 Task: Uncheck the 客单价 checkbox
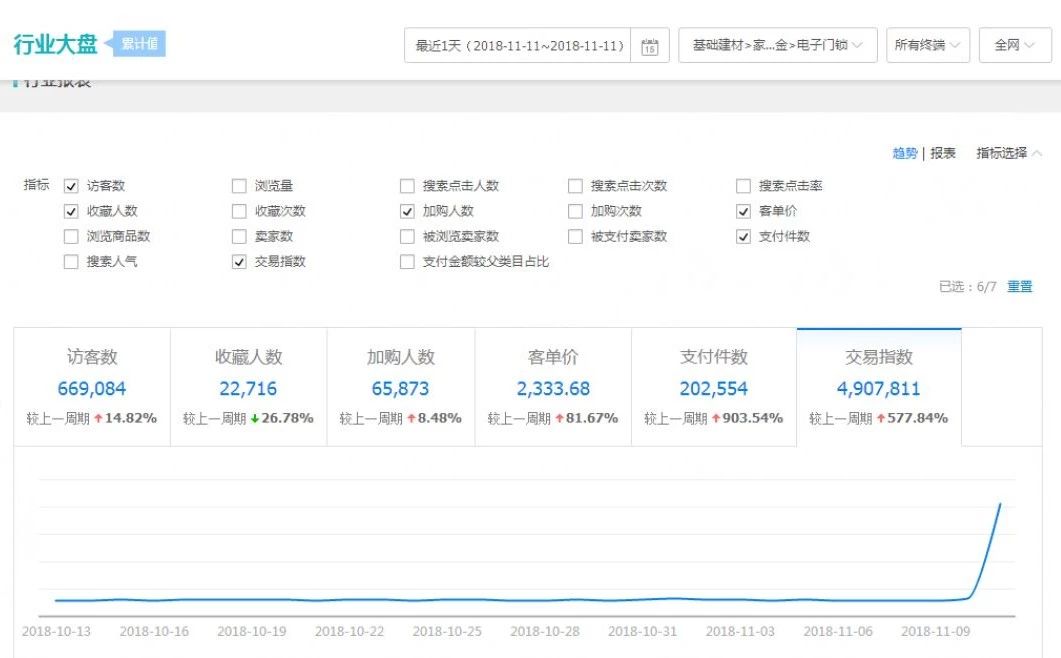click(743, 211)
